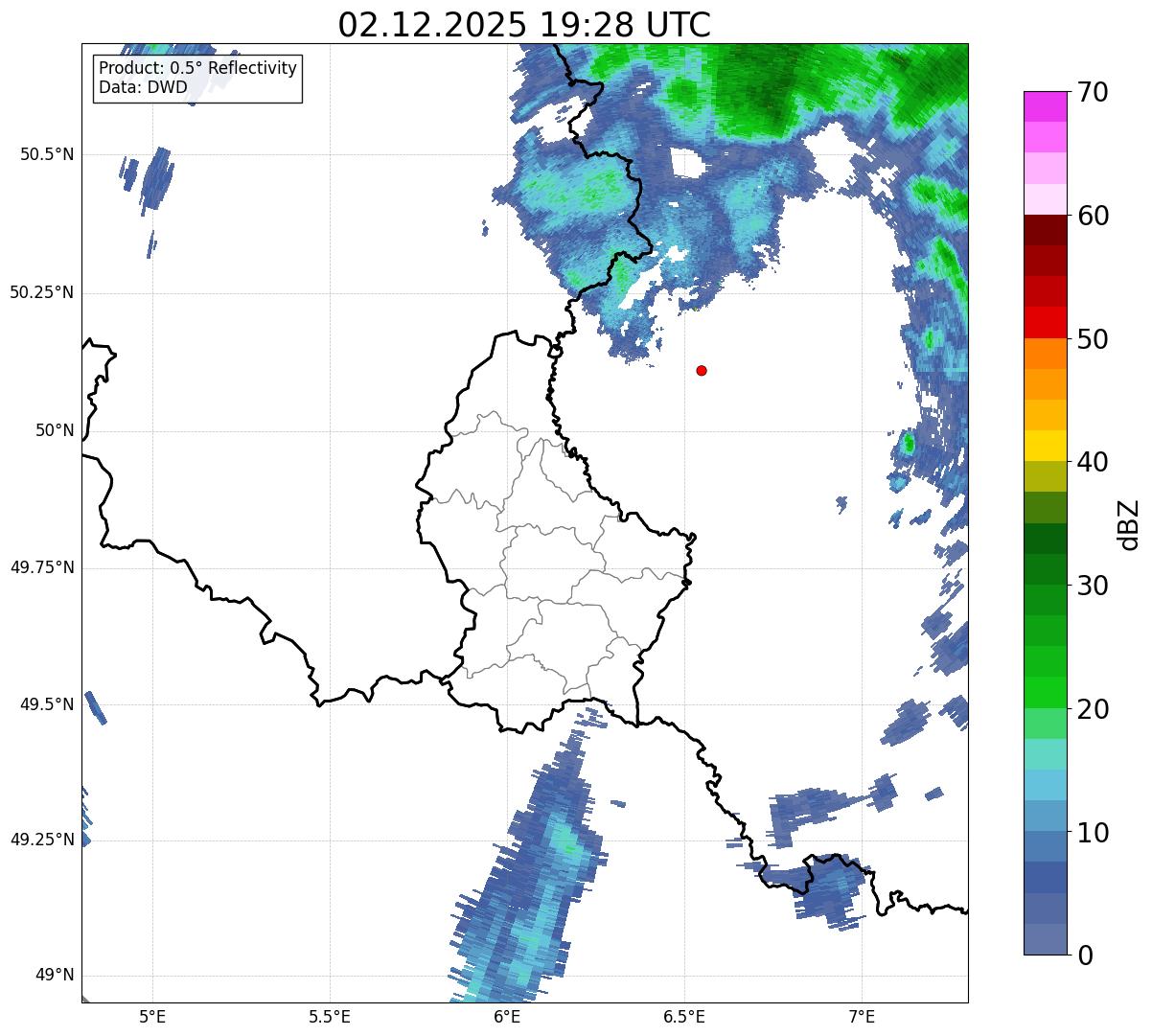This screenshot has height=1036, width=1152.
Task: Click the longitude label "6.5°E"
Action: tap(684, 1016)
